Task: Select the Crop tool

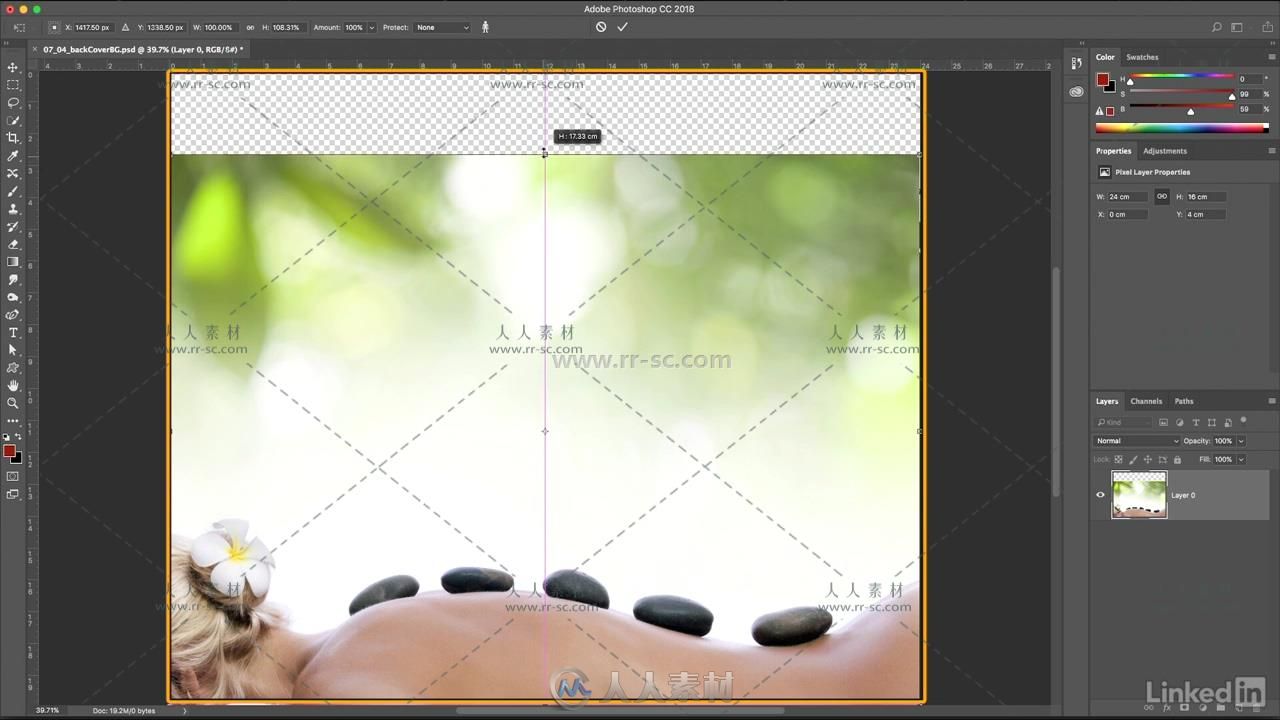Action: [x=13, y=138]
